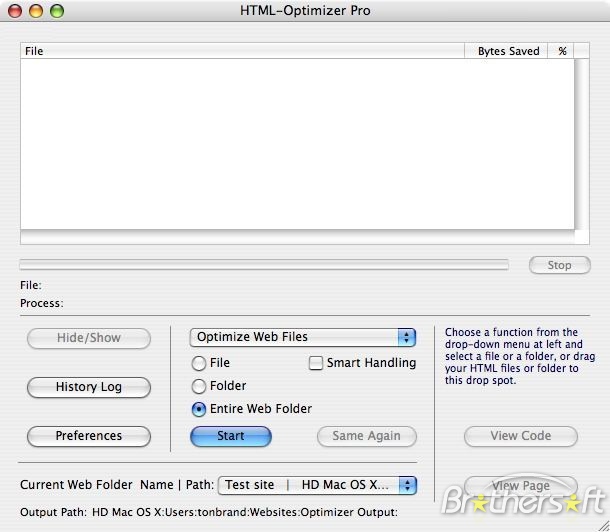
Task: Click the vertical scrollbar of file list
Action: (x=582, y=144)
